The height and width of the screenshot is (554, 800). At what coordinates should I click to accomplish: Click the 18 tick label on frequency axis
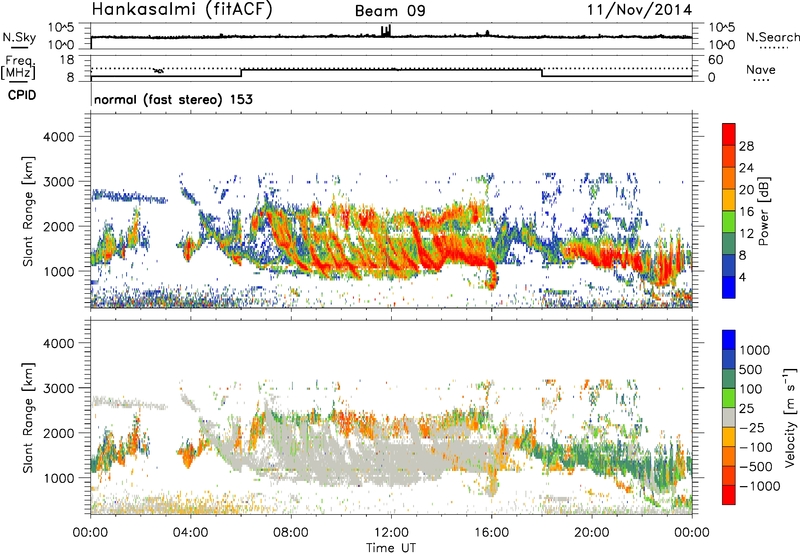click(67, 60)
